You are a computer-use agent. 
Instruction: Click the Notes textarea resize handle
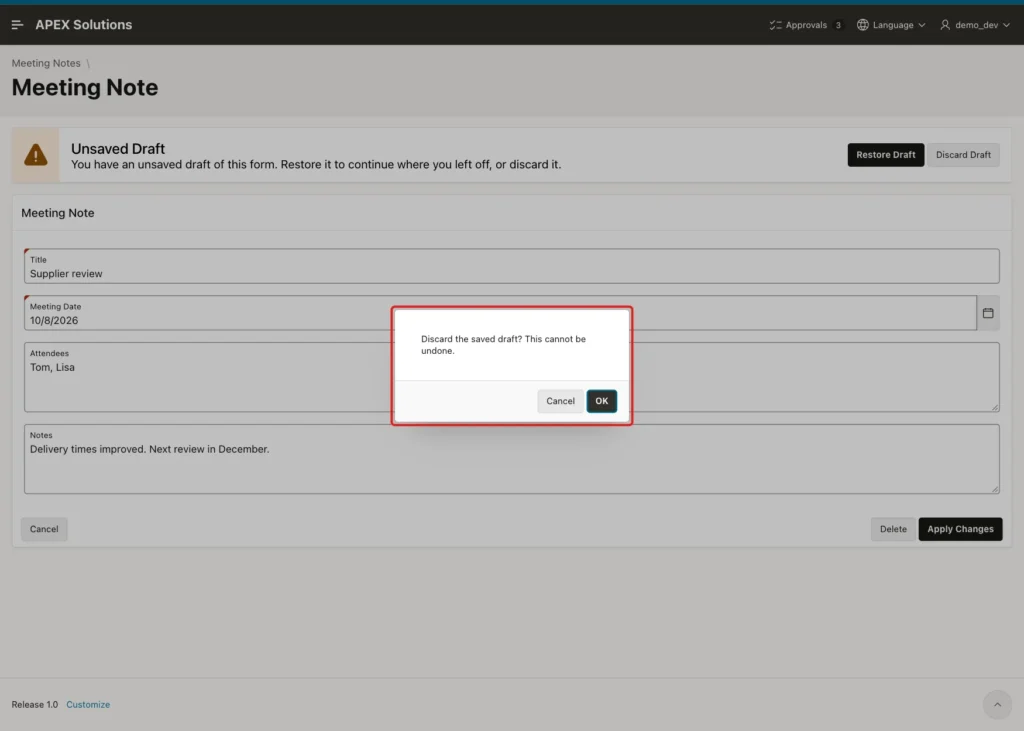(995, 489)
